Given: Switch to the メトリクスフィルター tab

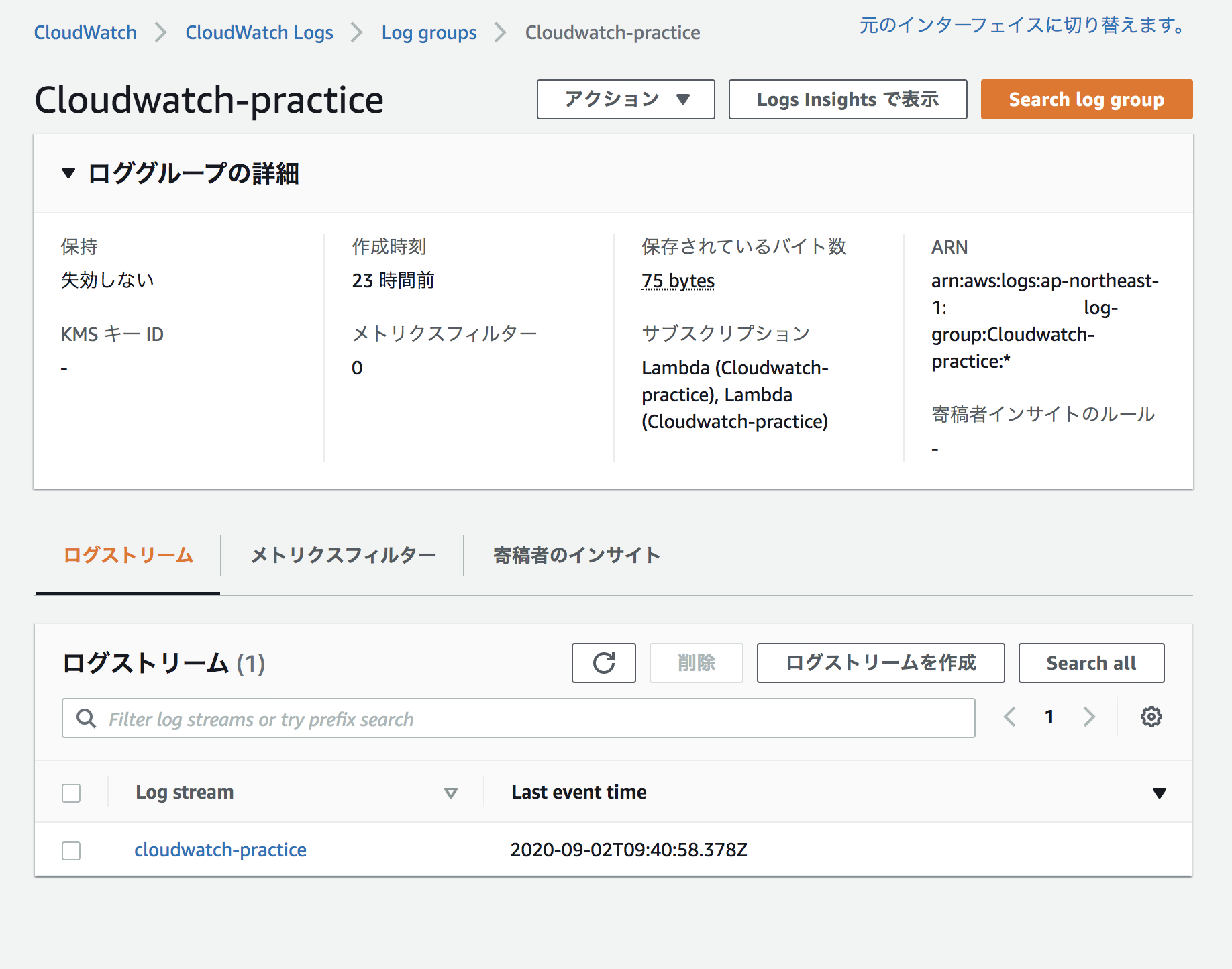Looking at the screenshot, I should pyautogui.click(x=342, y=555).
